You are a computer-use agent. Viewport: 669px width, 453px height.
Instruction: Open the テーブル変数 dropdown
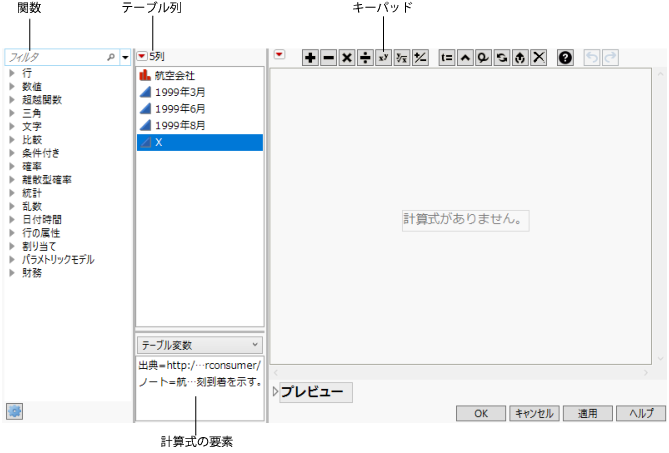200,345
